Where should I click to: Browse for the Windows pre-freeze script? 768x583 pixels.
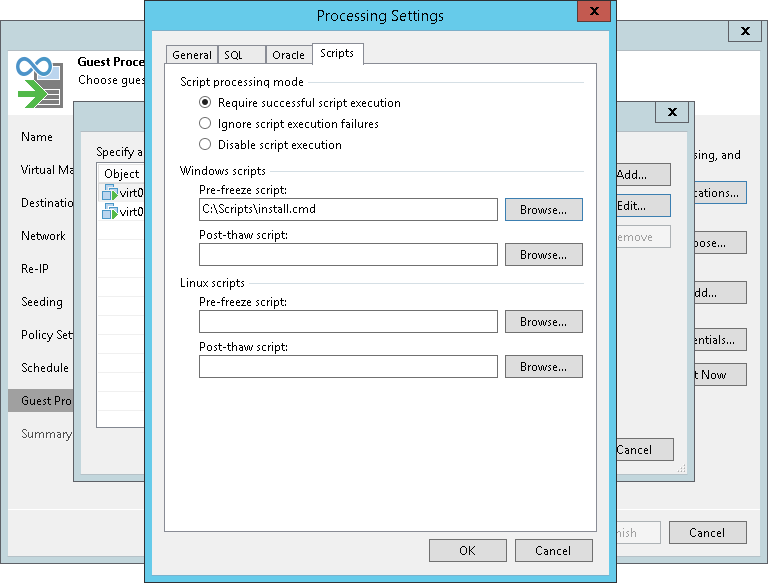point(543,210)
